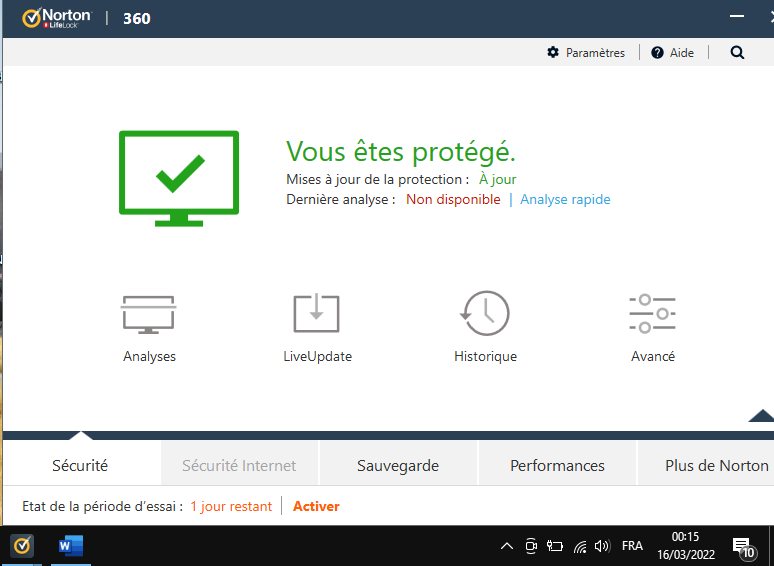Click the search magnifier icon
The height and width of the screenshot is (566, 774).
[x=737, y=52]
